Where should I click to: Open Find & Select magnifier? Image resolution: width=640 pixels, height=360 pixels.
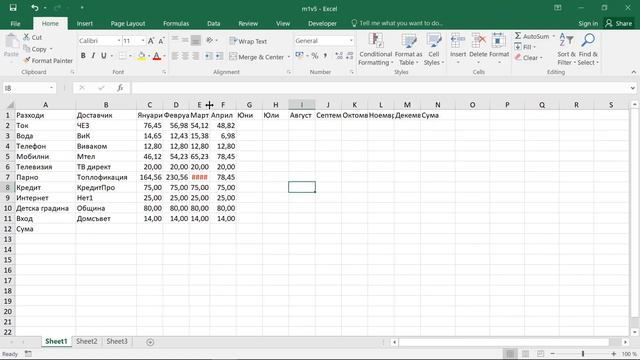(588, 49)
